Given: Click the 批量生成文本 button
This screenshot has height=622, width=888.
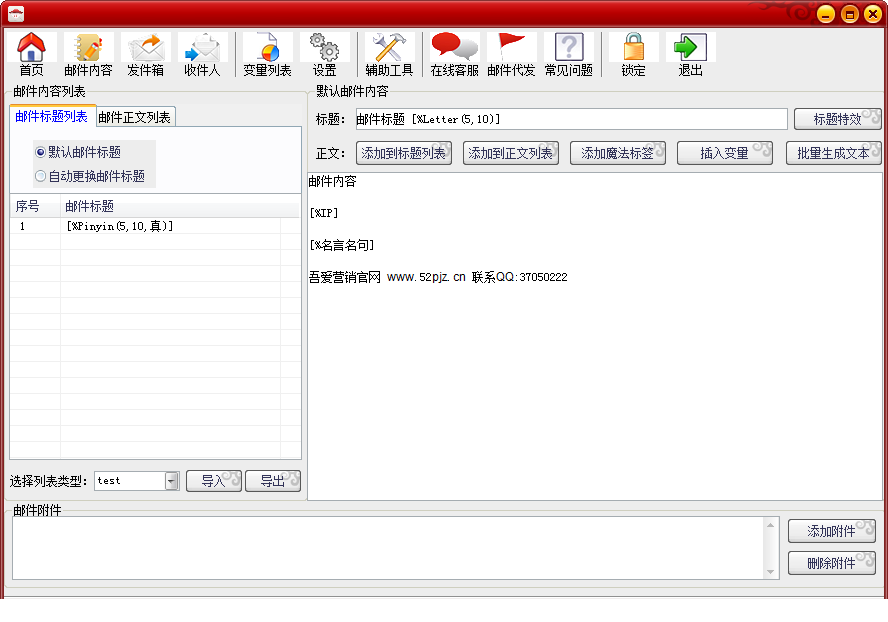Looking at the screenshot, I should 834,153.
